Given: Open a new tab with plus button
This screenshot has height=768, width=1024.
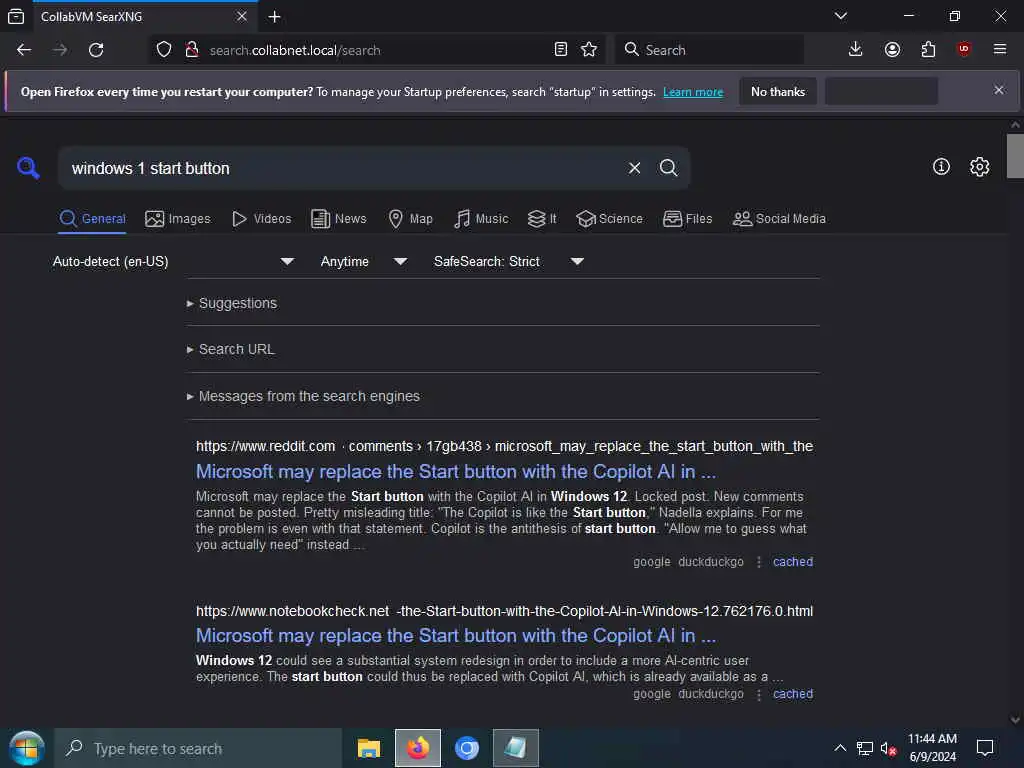Looking at the screenshot, I should click(x=275, y=16).
